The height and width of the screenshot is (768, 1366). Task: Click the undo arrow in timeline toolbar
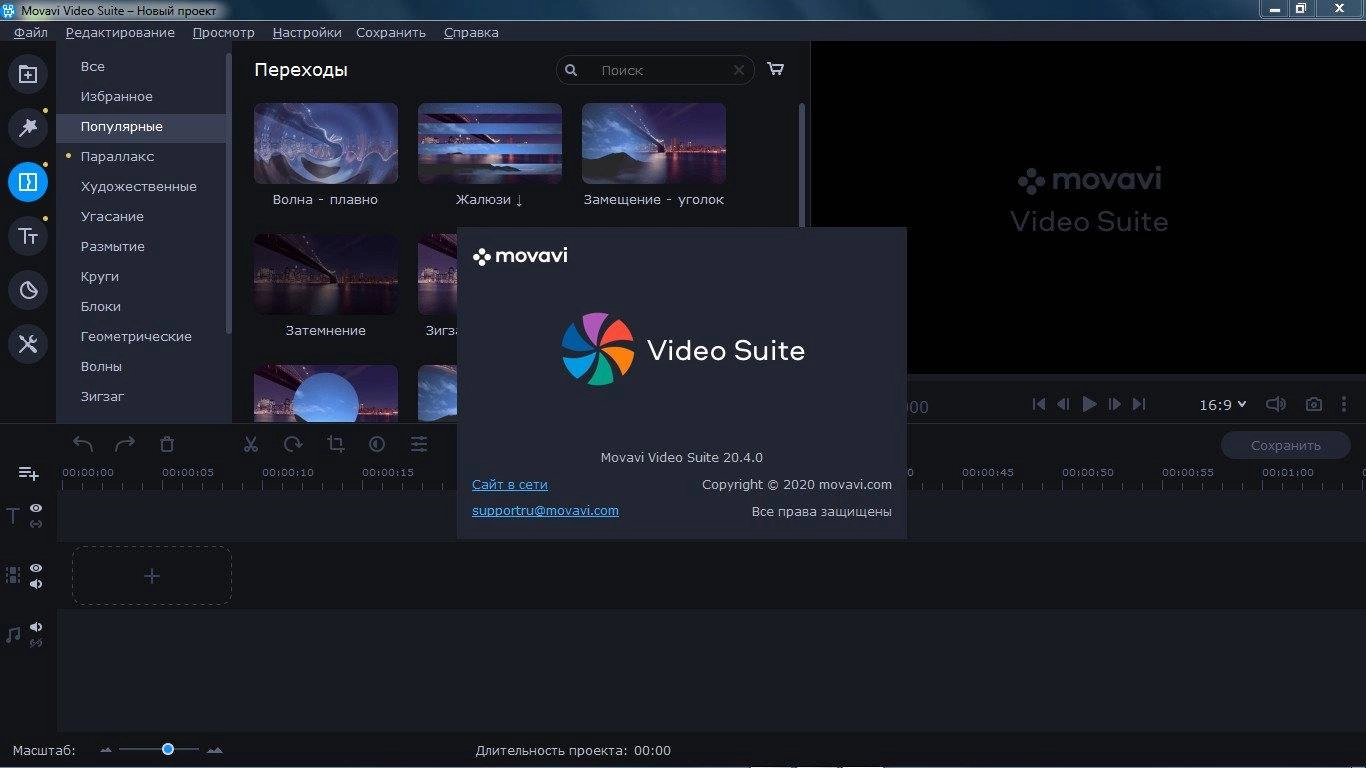(x=83, y=444)
